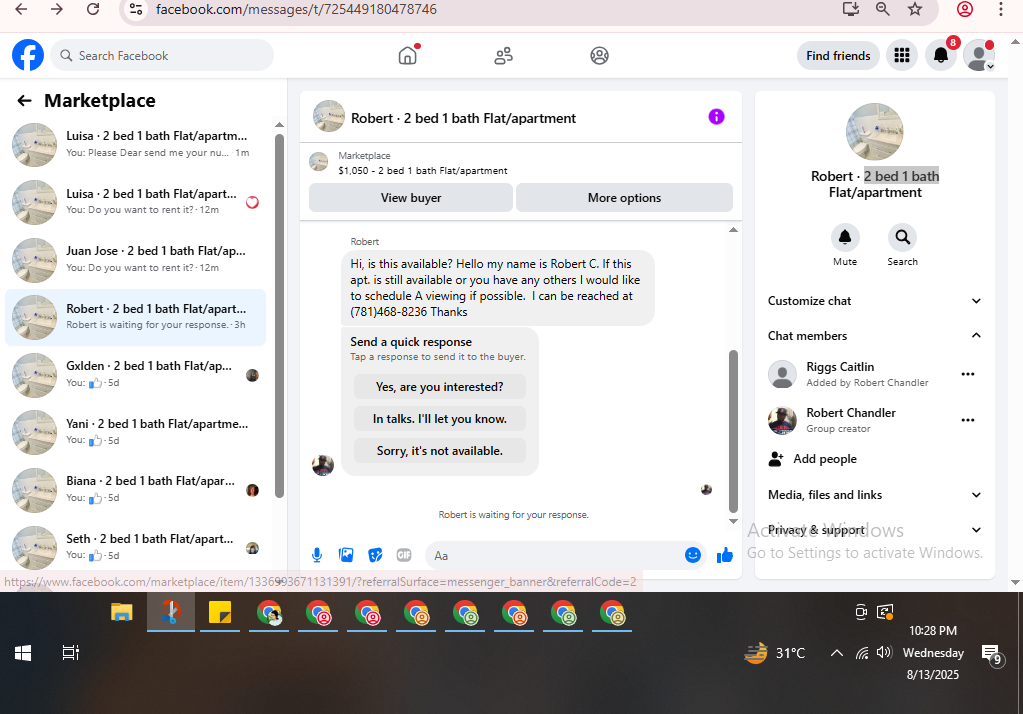This screenshot has height=714, width=1023.
Task: Open Windows Start menu
Action: [23, 653]
